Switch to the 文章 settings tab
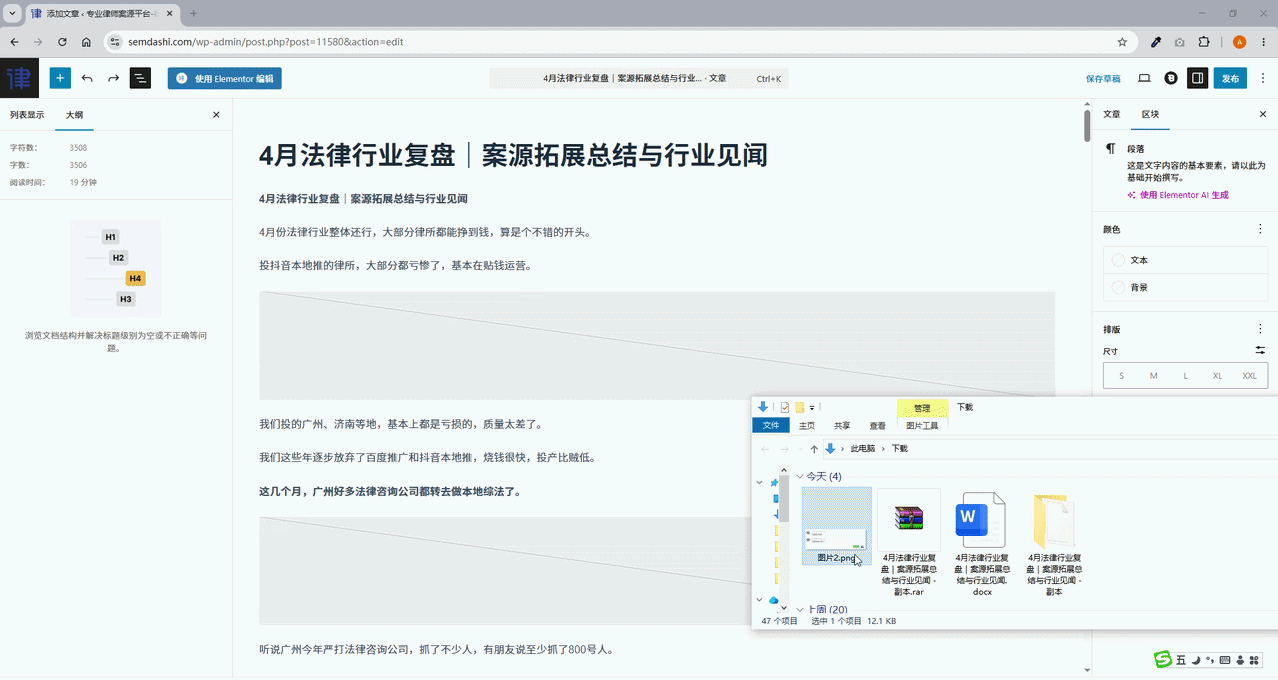1278x680 pixels. (1112, 115)
